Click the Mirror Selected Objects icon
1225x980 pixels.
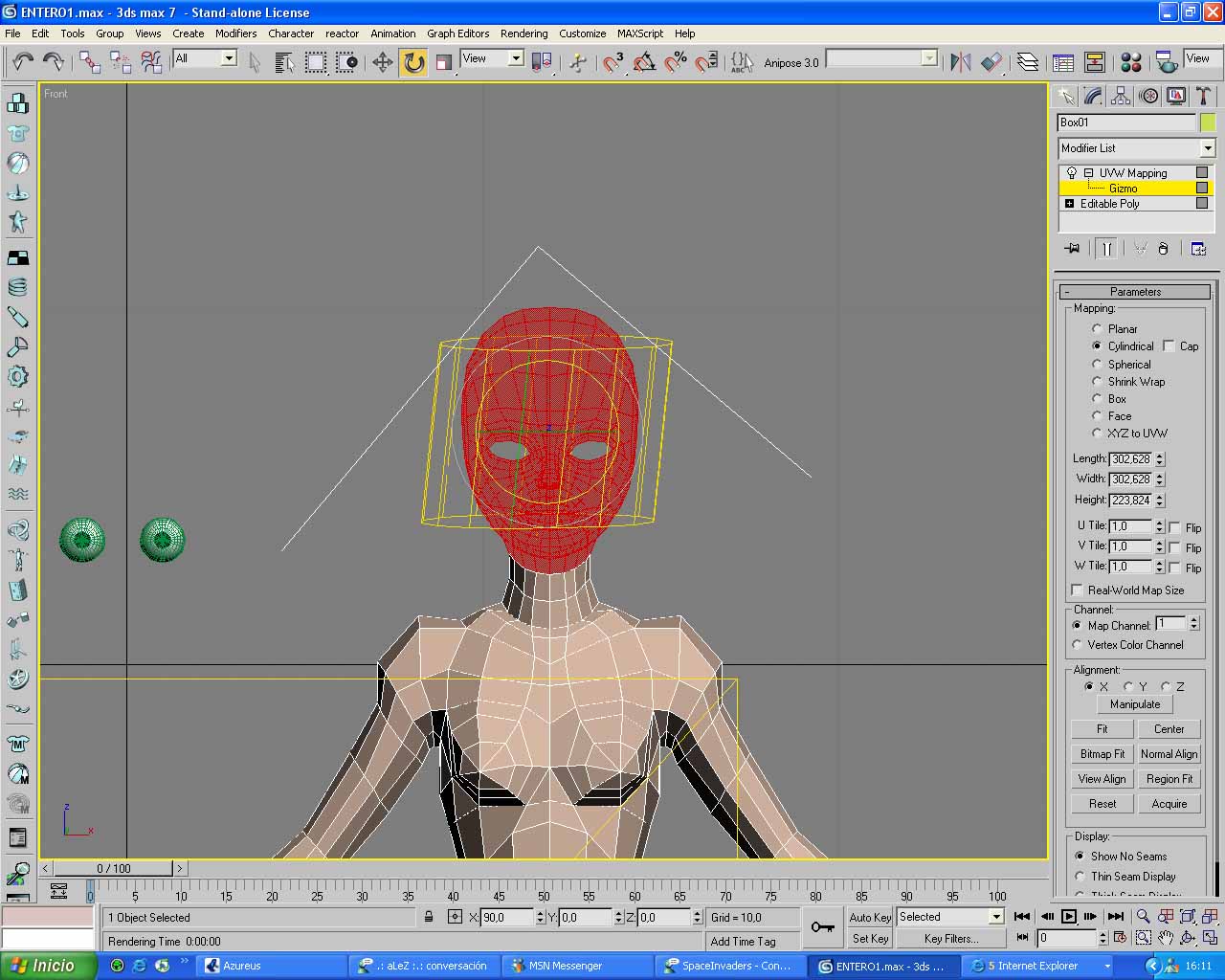[961, 62]
